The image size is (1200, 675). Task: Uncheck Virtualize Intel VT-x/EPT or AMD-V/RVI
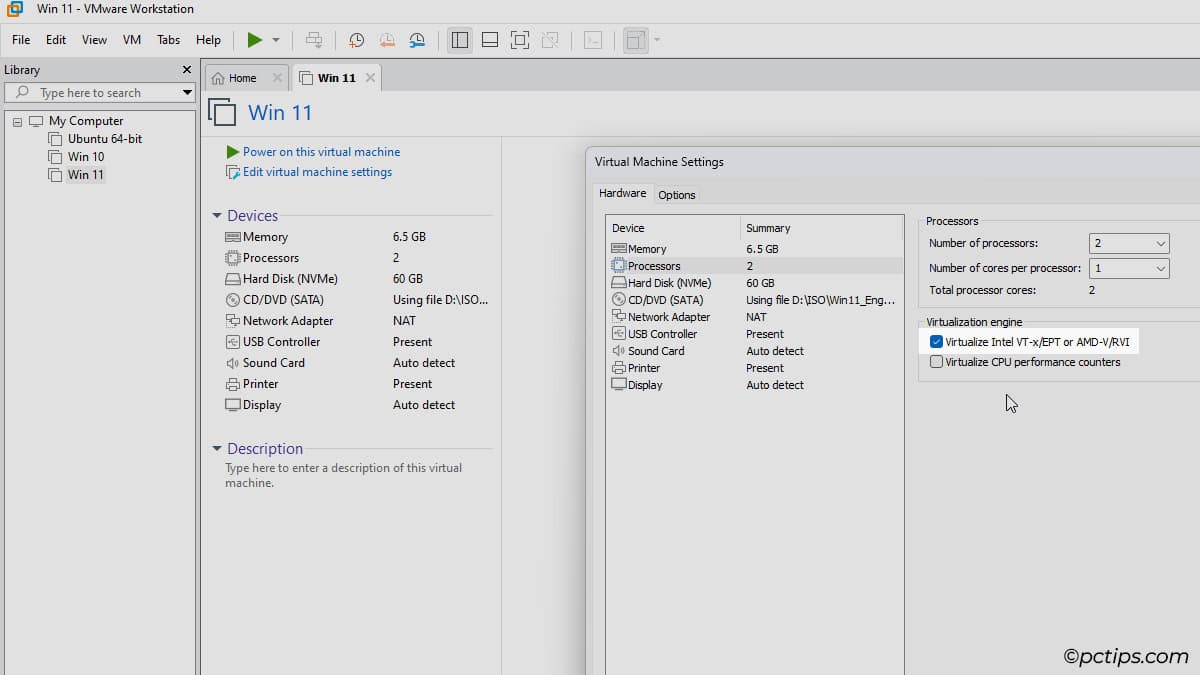tap(935, 341)
